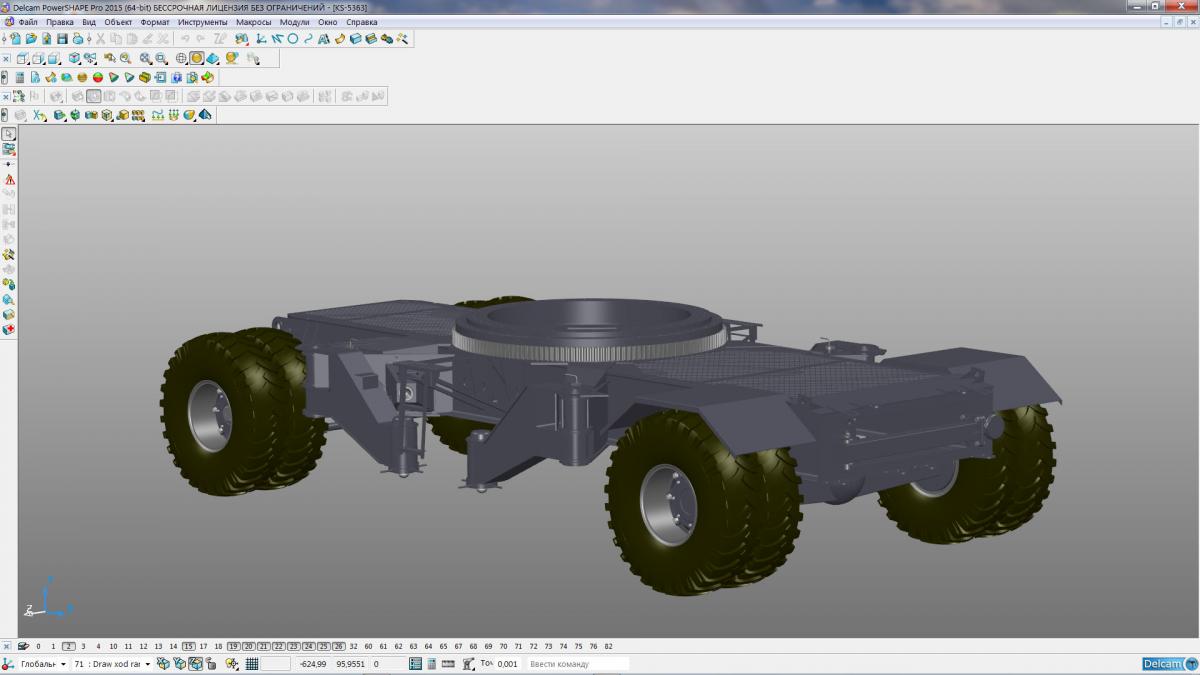Image resolution: width=1200 pixels, height=675 pixels.
Task: Click the Undo arrow icon
Action: tap(185, 38)
